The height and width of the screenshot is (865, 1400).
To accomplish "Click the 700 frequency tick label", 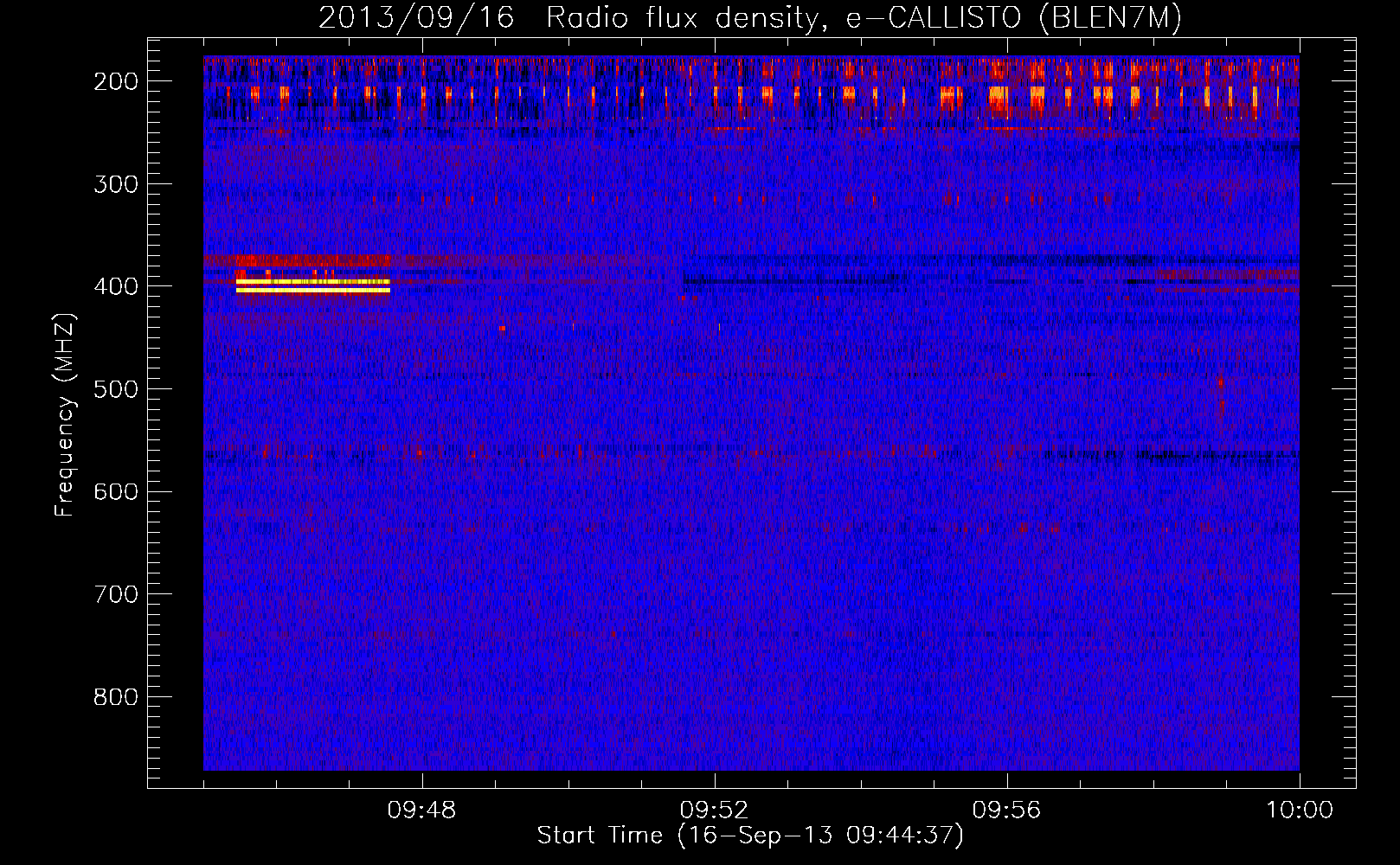I will [x=116, y=594].
